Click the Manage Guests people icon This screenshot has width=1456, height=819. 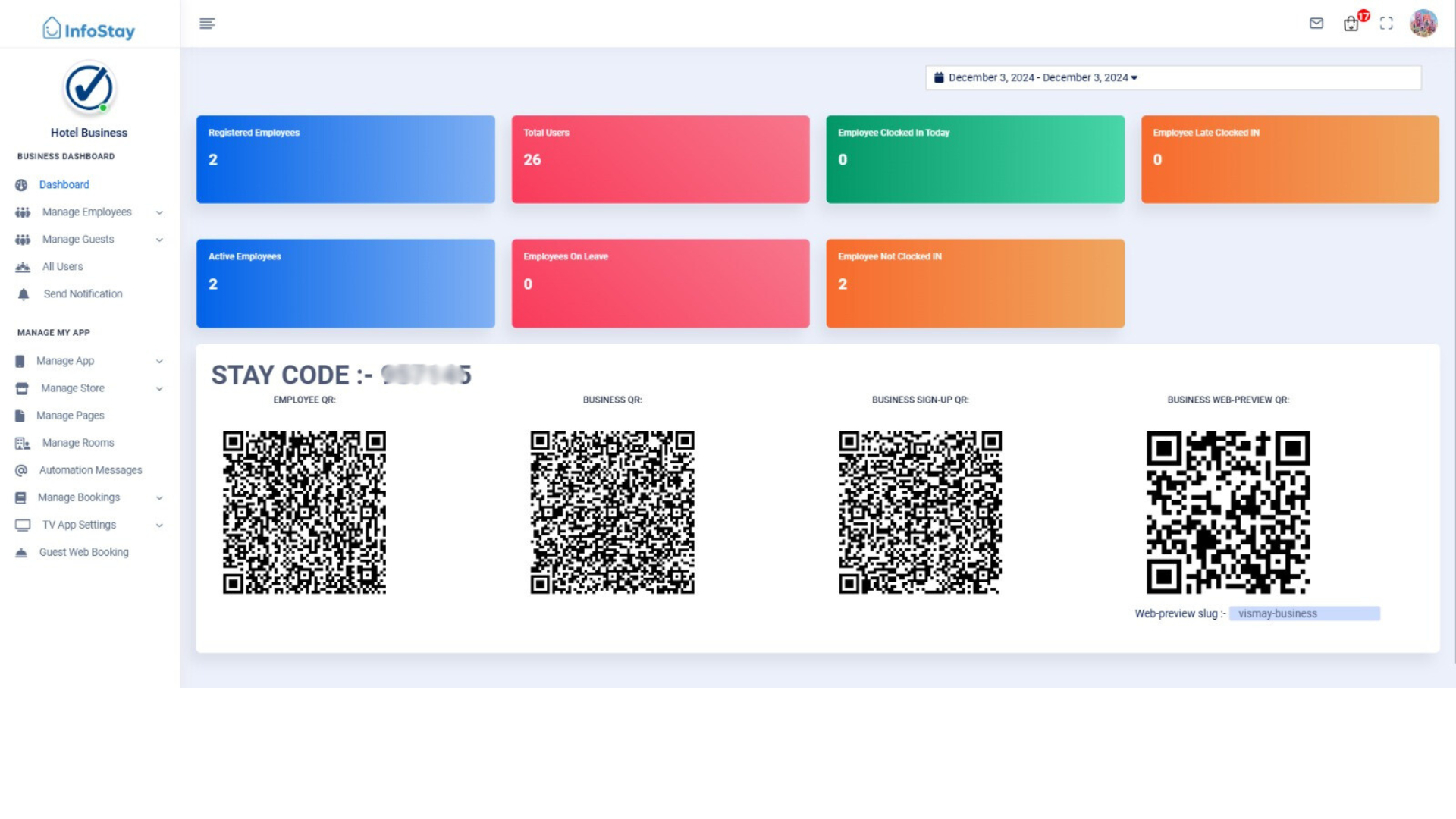[x=23, y=240]
